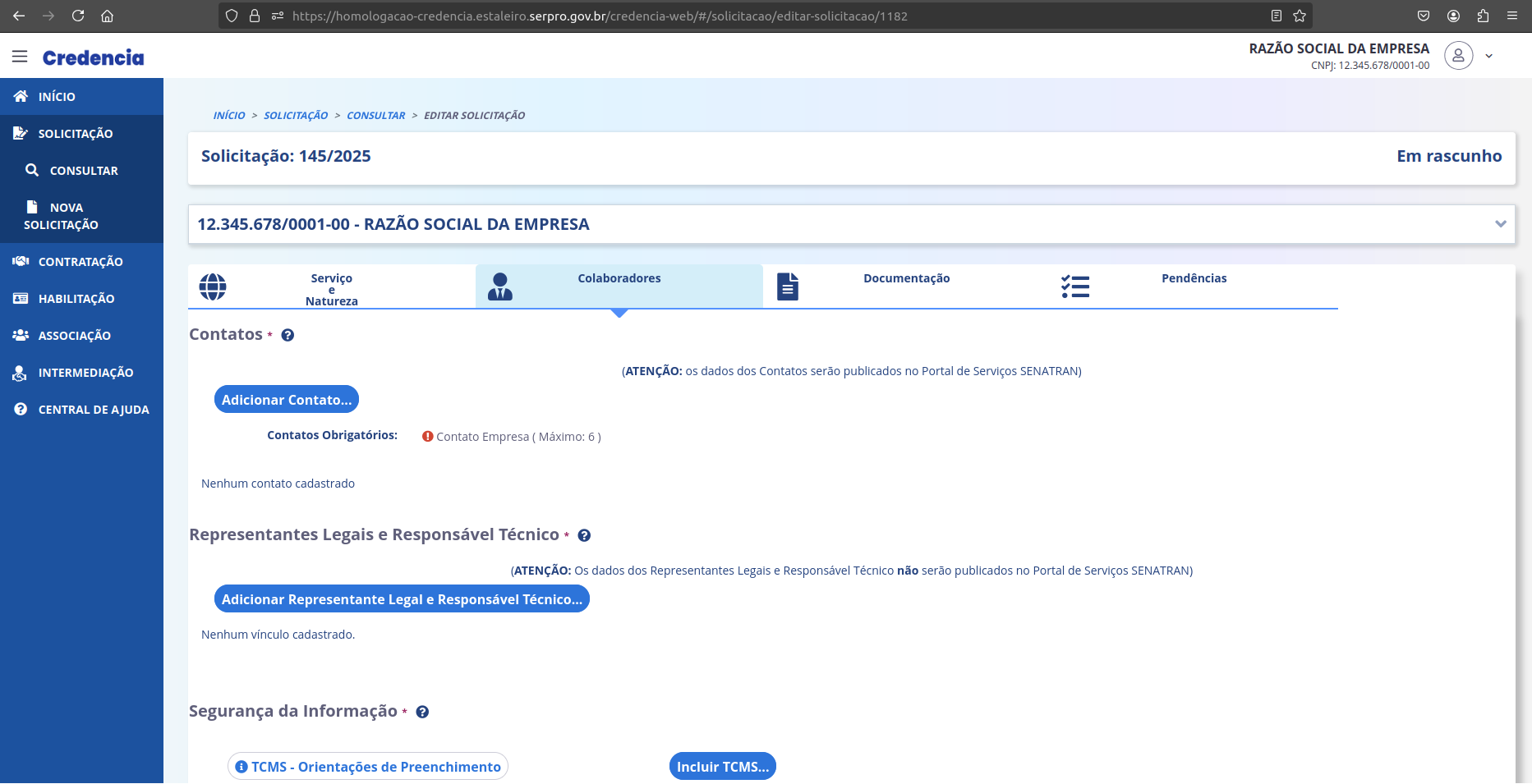
Task: Click the globe icon for Serviço e Natureza
Action: (213, 287)
